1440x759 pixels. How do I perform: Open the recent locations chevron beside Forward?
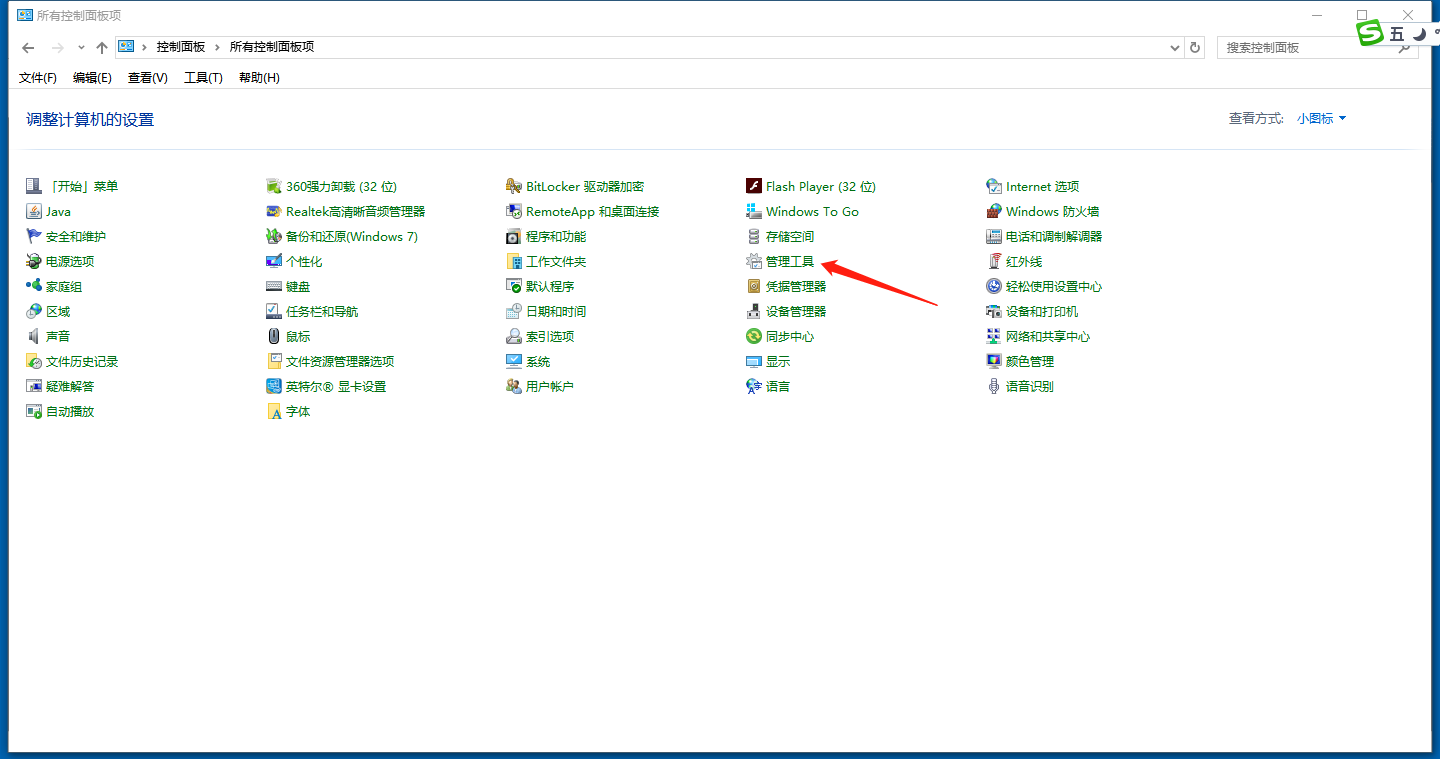click(x=81, y=47)
